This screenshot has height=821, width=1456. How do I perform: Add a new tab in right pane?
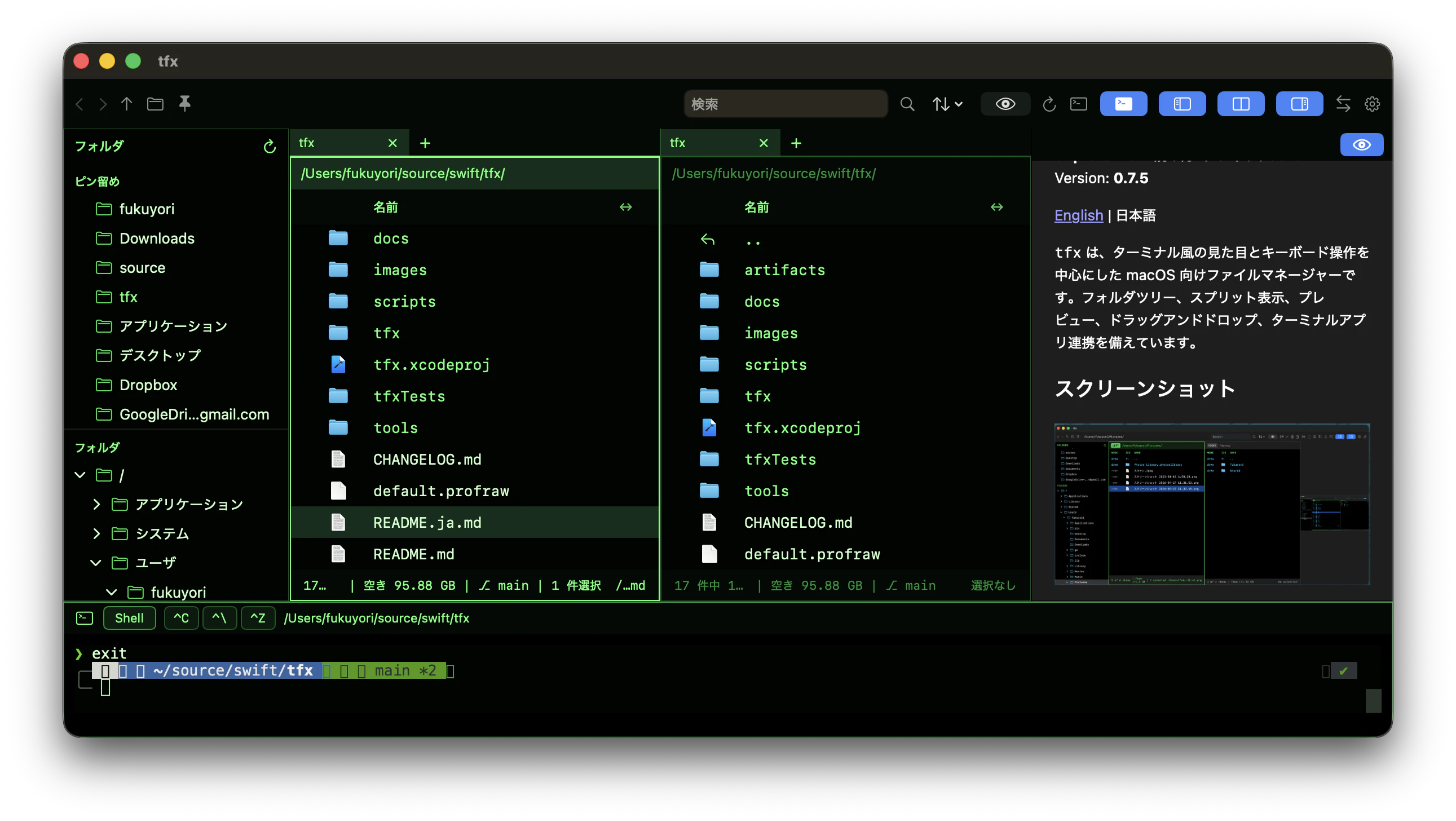tap(796, 144)
